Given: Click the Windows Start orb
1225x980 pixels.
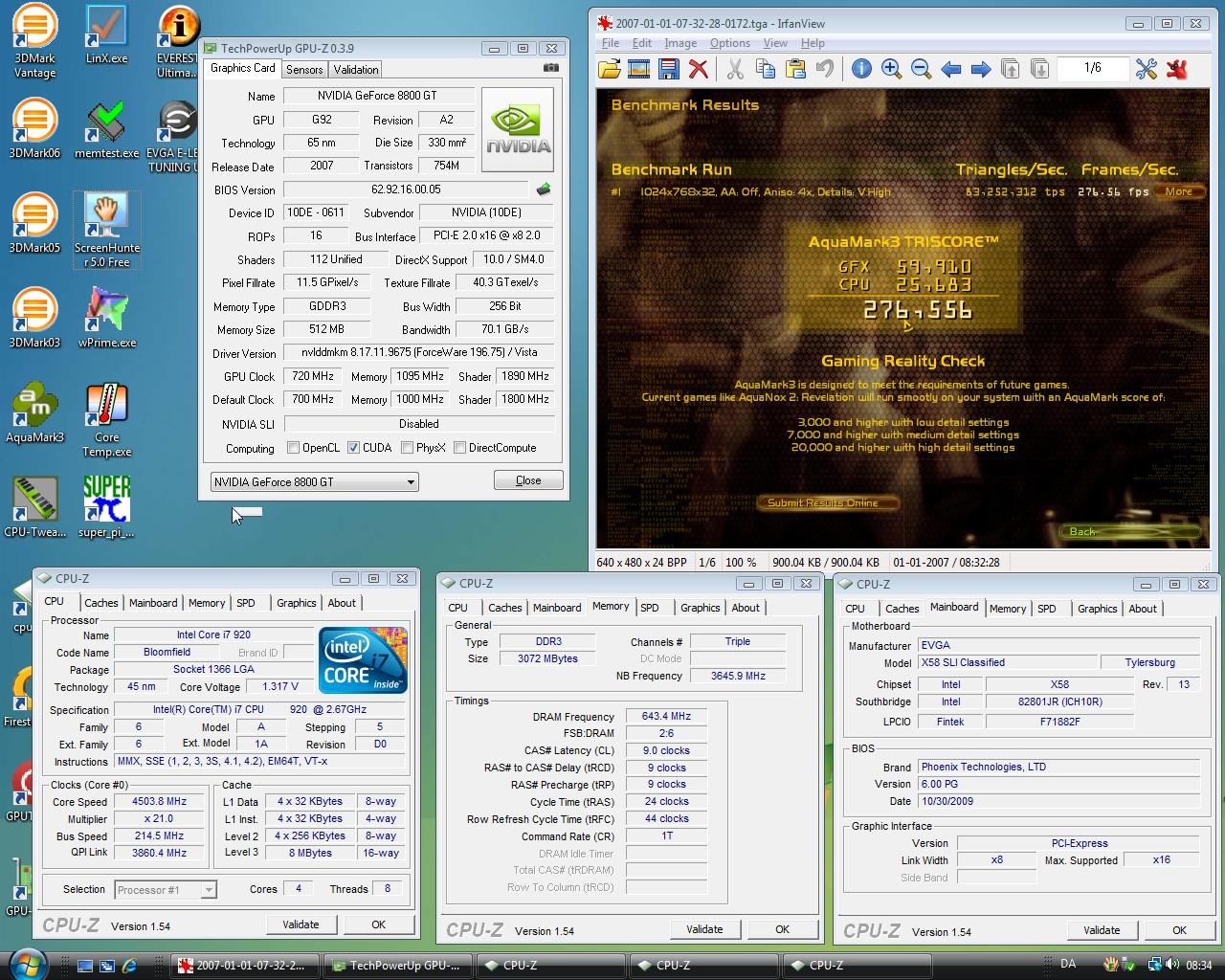Looking at the screenshot, I should (x=26, y=964).
